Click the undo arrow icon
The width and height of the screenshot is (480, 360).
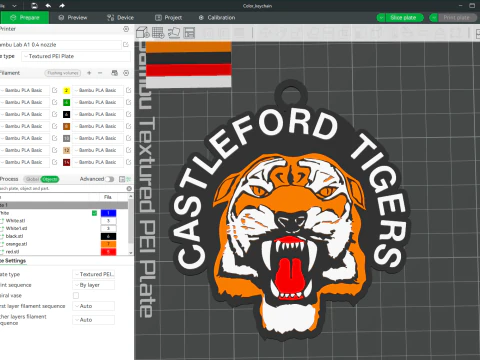[48, 6]
